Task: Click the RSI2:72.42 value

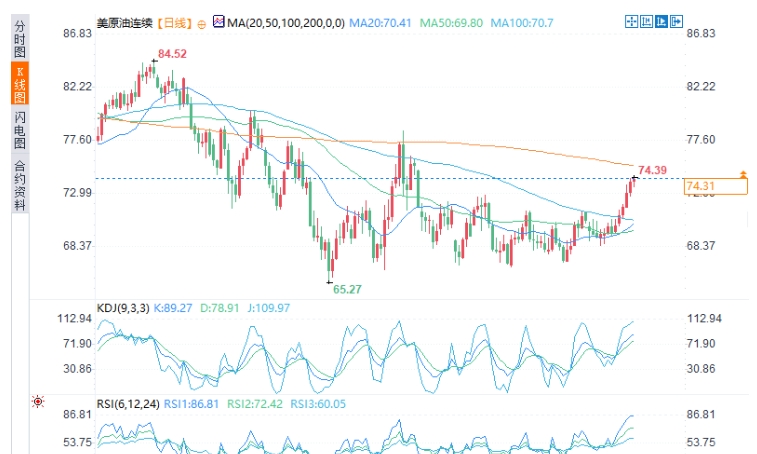Action: click(x=255, y=404)
